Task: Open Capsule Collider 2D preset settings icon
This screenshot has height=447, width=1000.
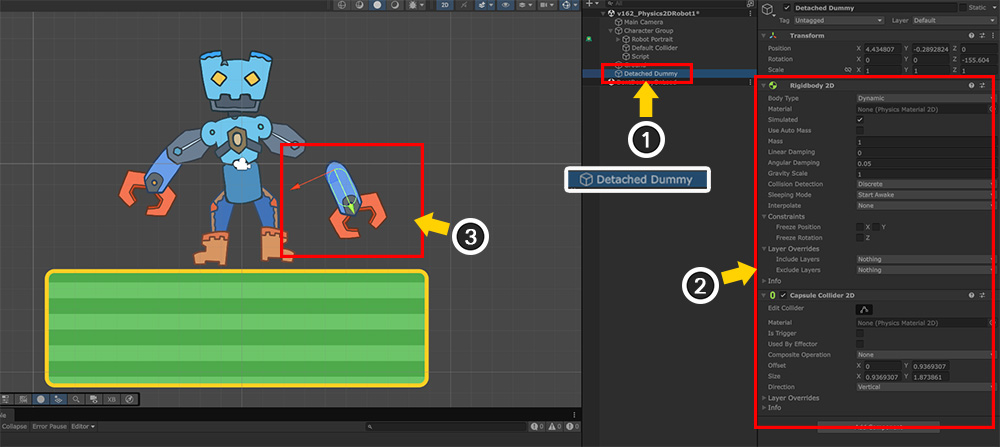Action: [983, 296]
